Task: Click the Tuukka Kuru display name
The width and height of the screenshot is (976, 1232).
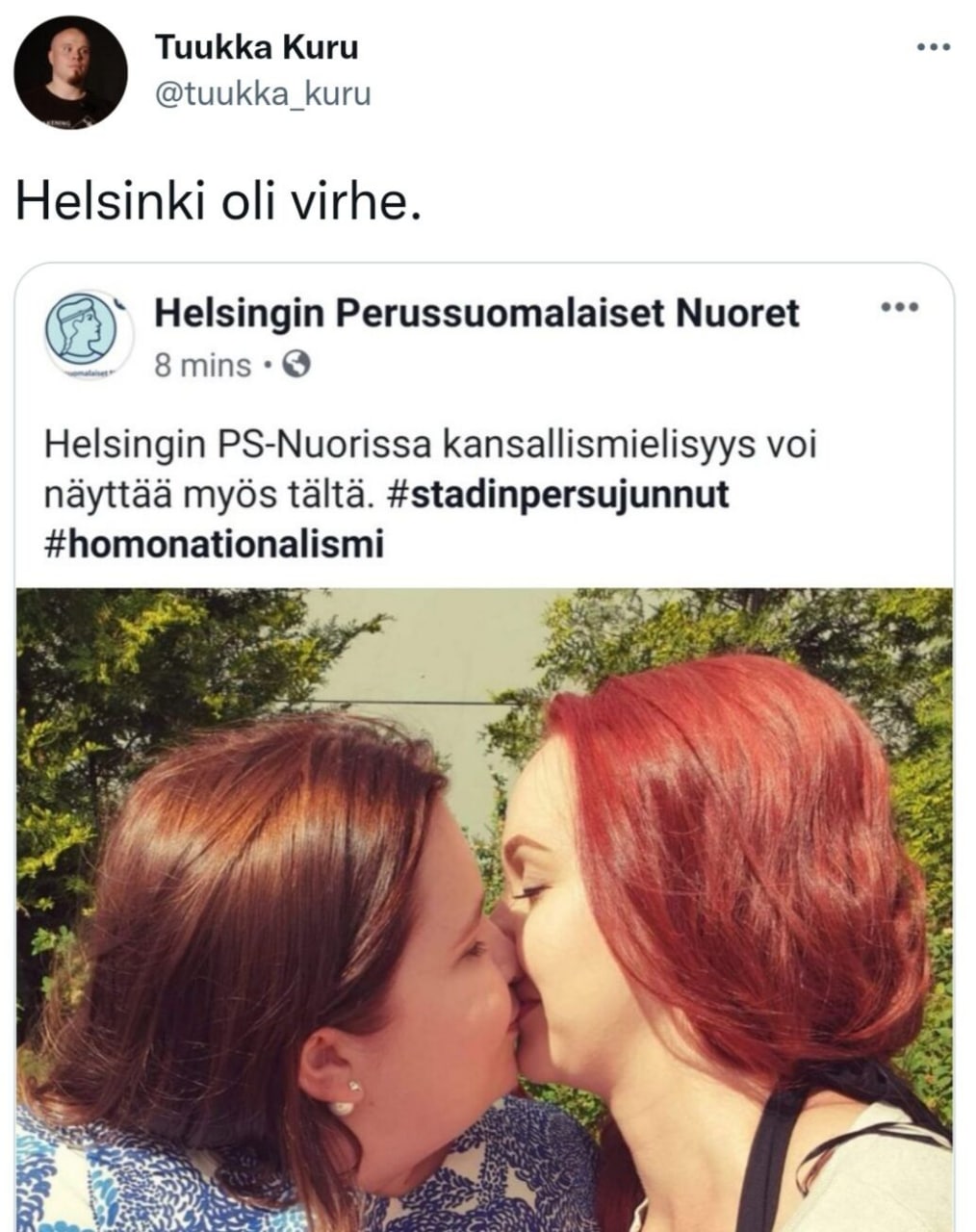Action: coord(256,47)
